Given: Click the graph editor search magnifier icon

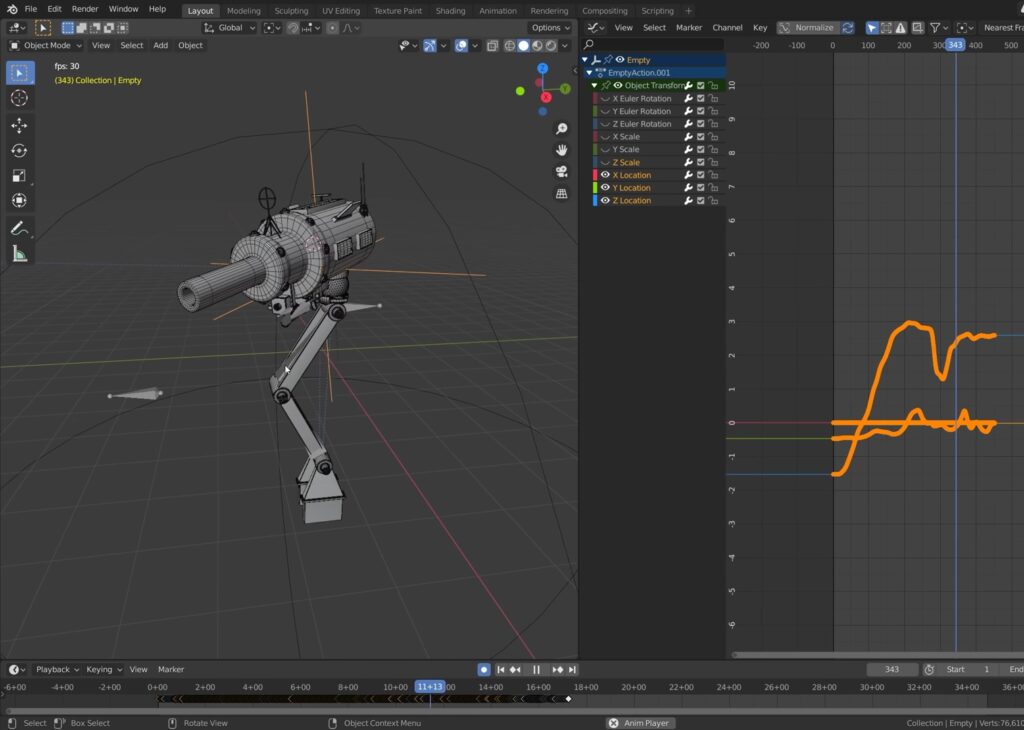Looking at the screenshot, I should pos(589,44).
